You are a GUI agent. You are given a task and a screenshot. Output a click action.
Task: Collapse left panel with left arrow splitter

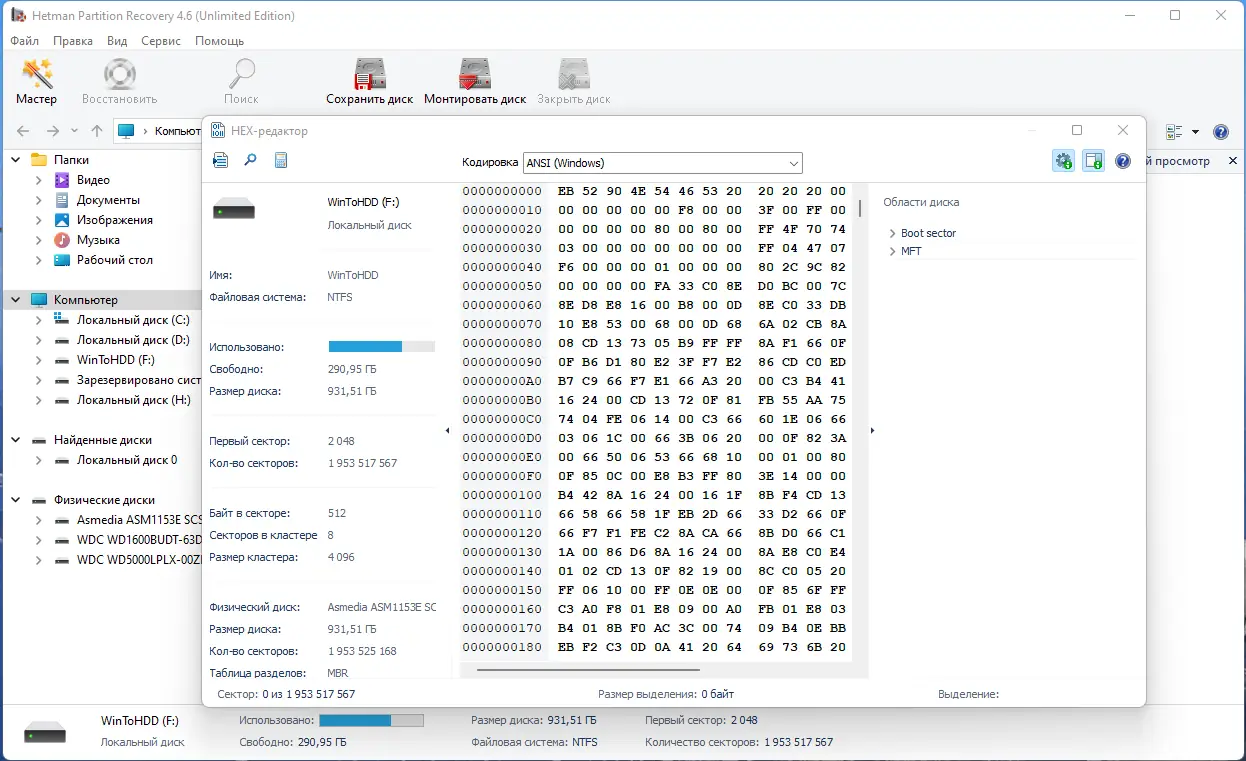pyautogui.click(x=447, y=430)
